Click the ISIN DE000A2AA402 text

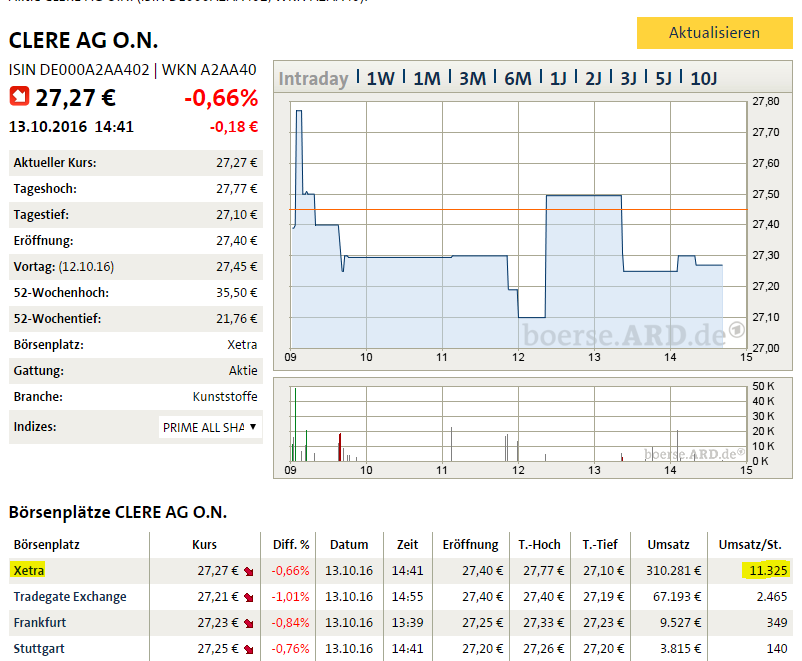(x=79, y=70)
